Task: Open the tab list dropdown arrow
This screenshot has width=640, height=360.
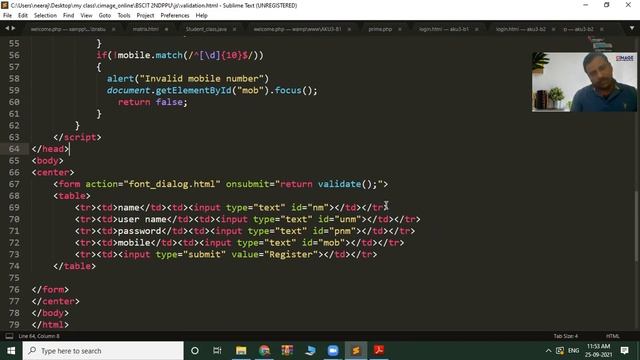Action: [632, 29]
